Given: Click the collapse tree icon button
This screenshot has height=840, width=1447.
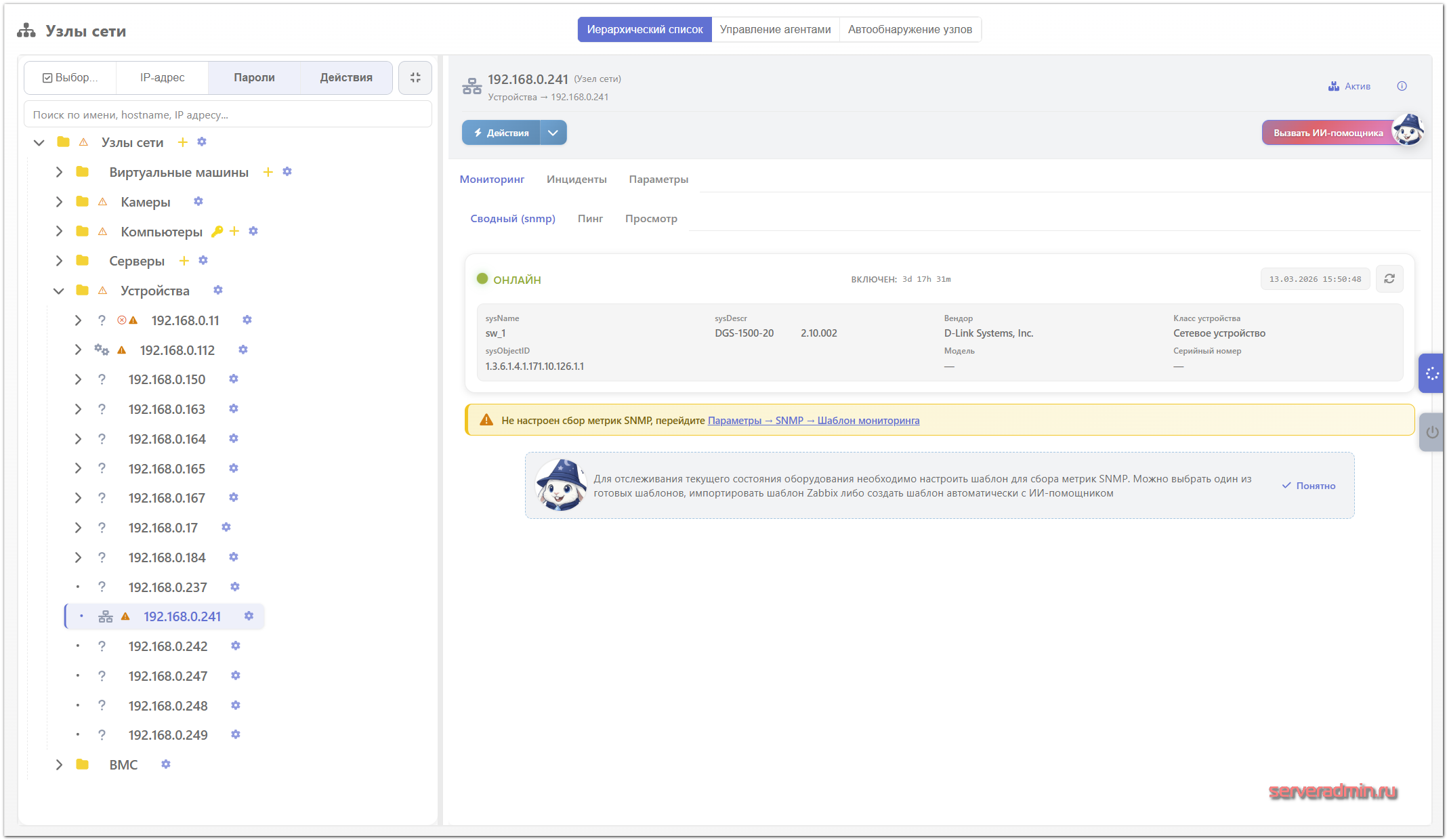Looking at the screenshot, I should click(415, 78).
